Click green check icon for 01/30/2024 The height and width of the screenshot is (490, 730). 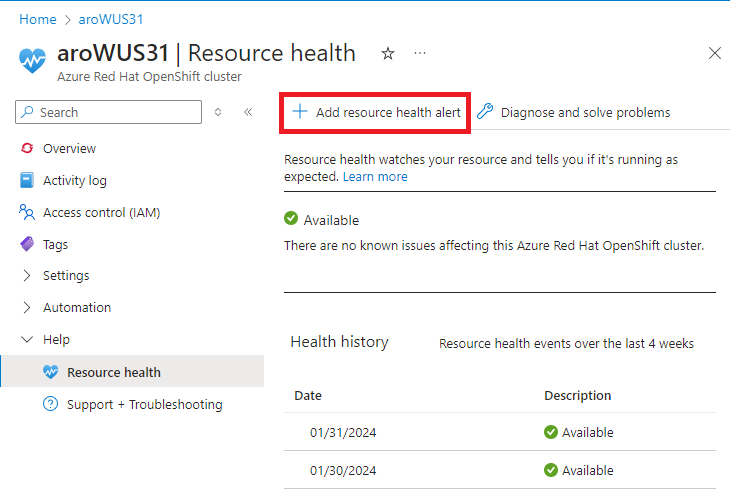(x=551, y=470)
